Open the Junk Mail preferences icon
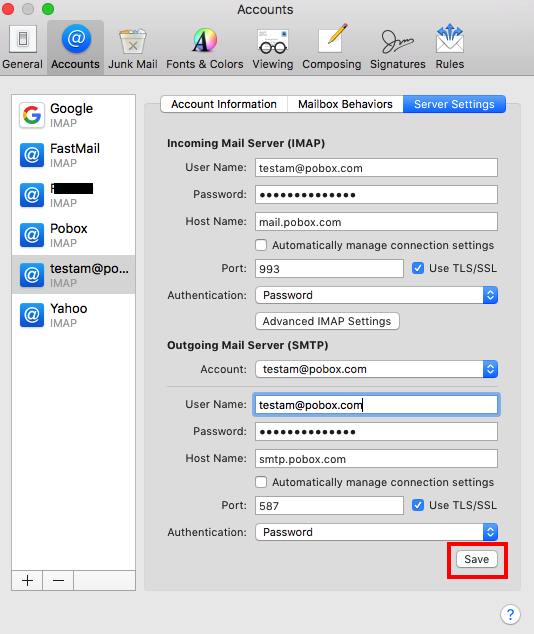Viewport: 534px width, 634px height. pyautogui.click(x=133, y=47)
